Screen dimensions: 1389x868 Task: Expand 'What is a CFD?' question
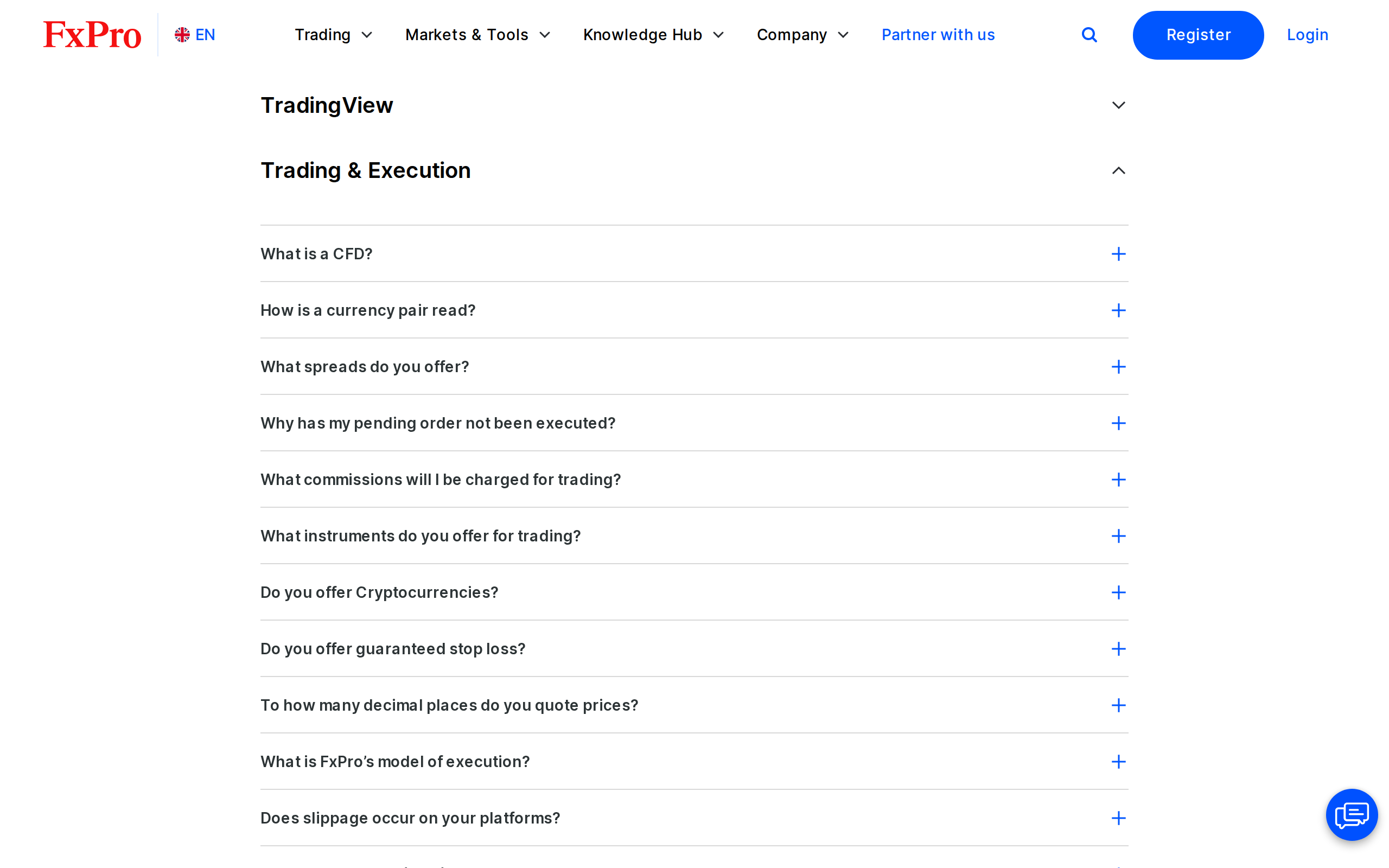click(x=694, y=254)
